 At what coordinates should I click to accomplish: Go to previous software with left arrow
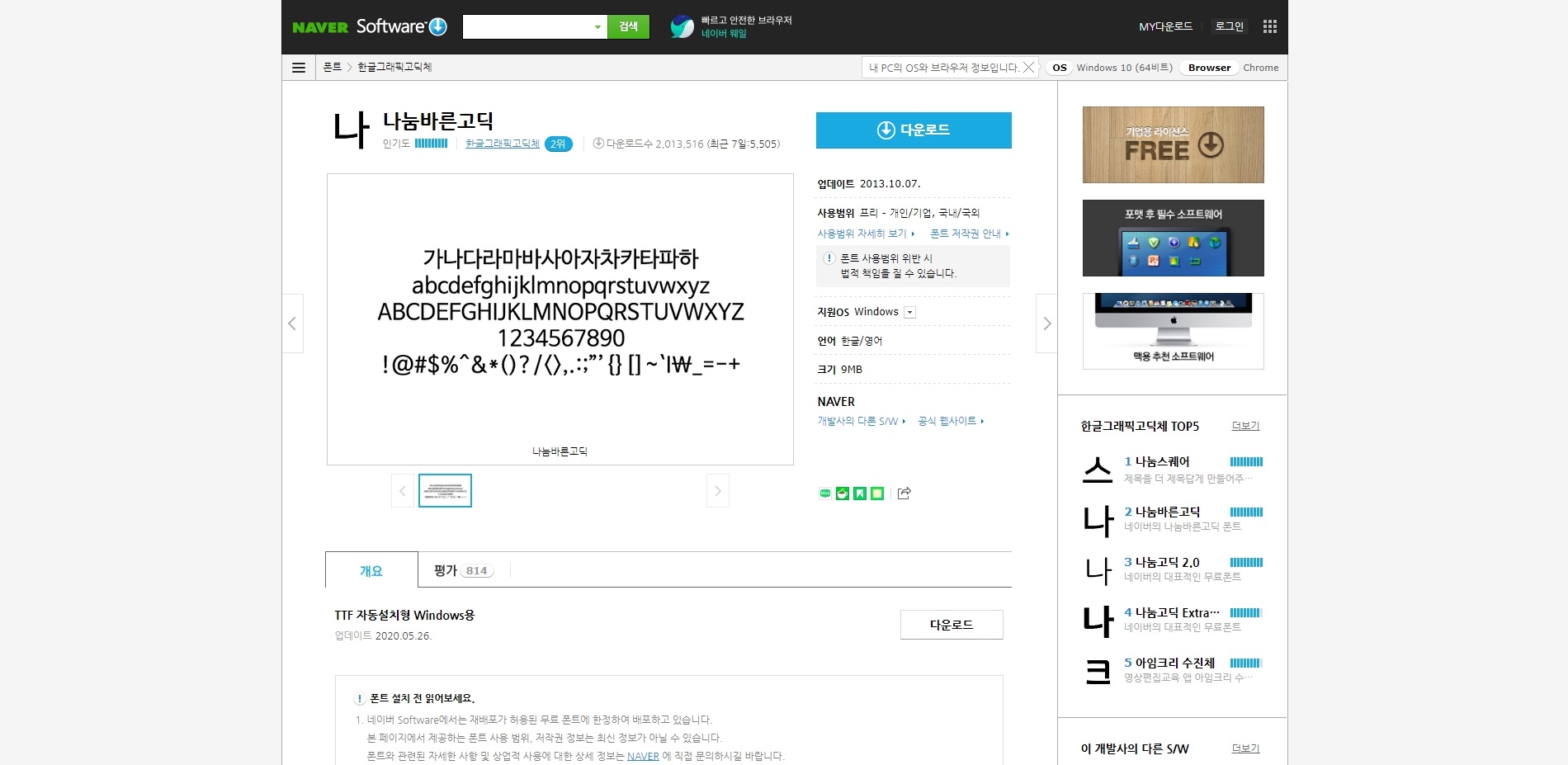point(292,323)
